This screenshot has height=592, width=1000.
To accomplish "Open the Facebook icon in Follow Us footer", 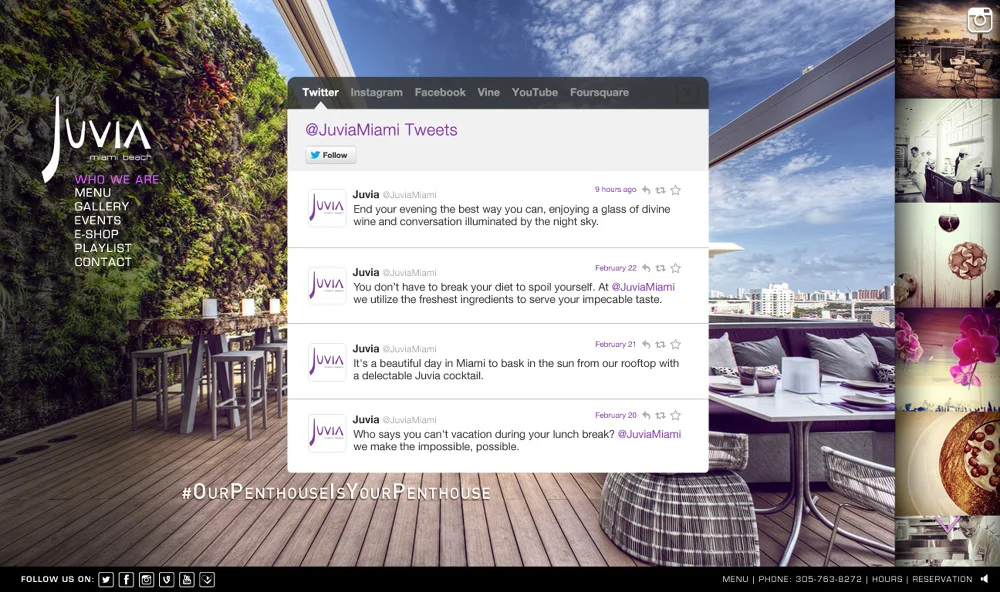I will (126, 579).
